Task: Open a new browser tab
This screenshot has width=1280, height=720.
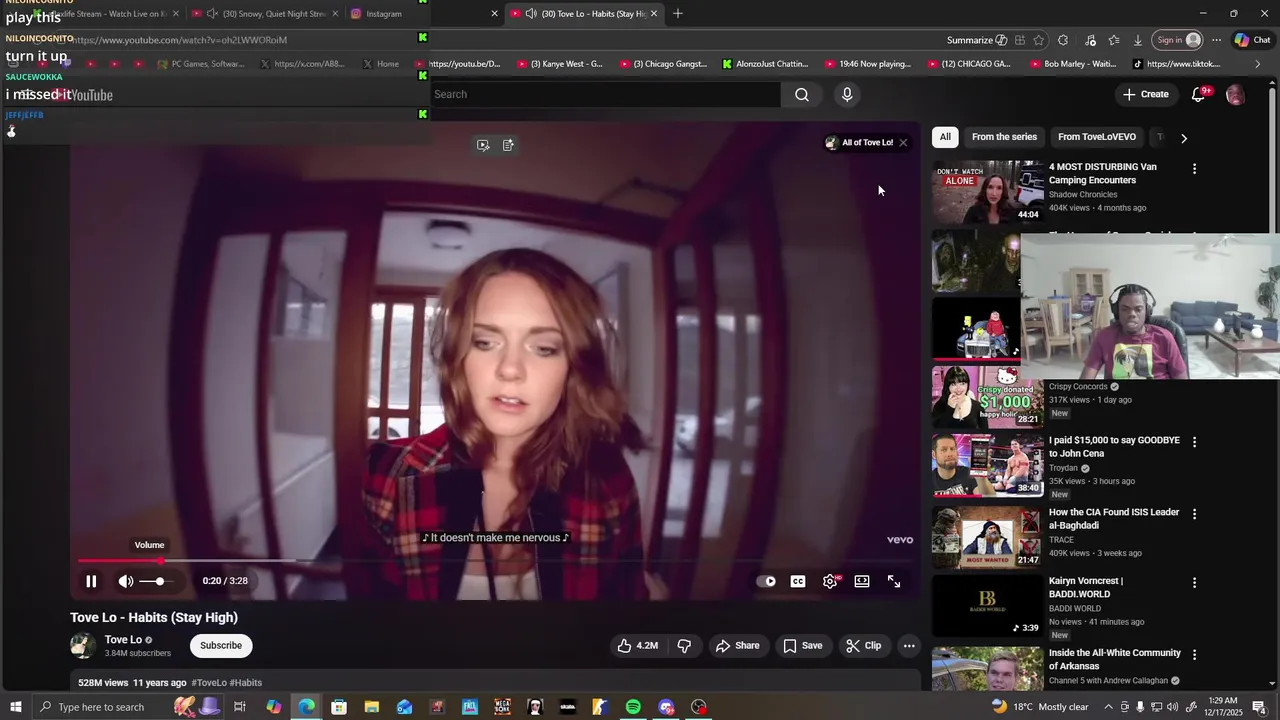Action: [x=678, y=14]
